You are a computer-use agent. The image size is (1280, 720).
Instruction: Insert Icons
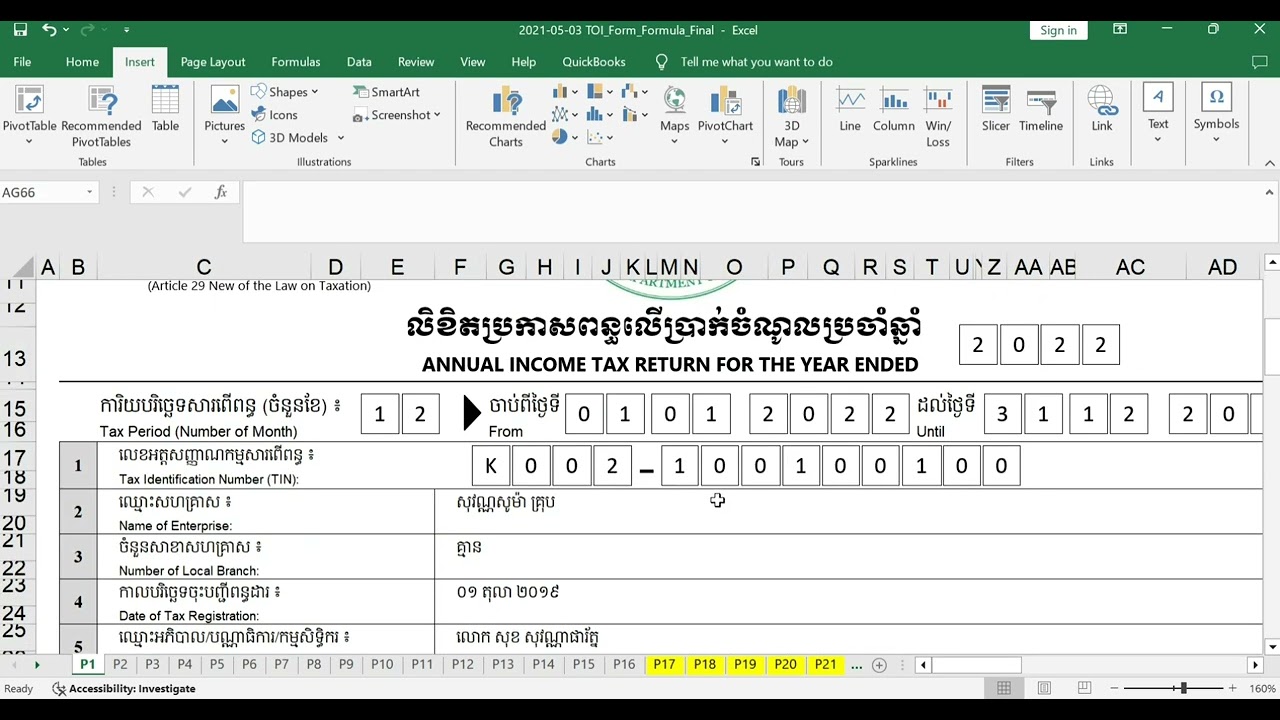[x=274, y=115]
